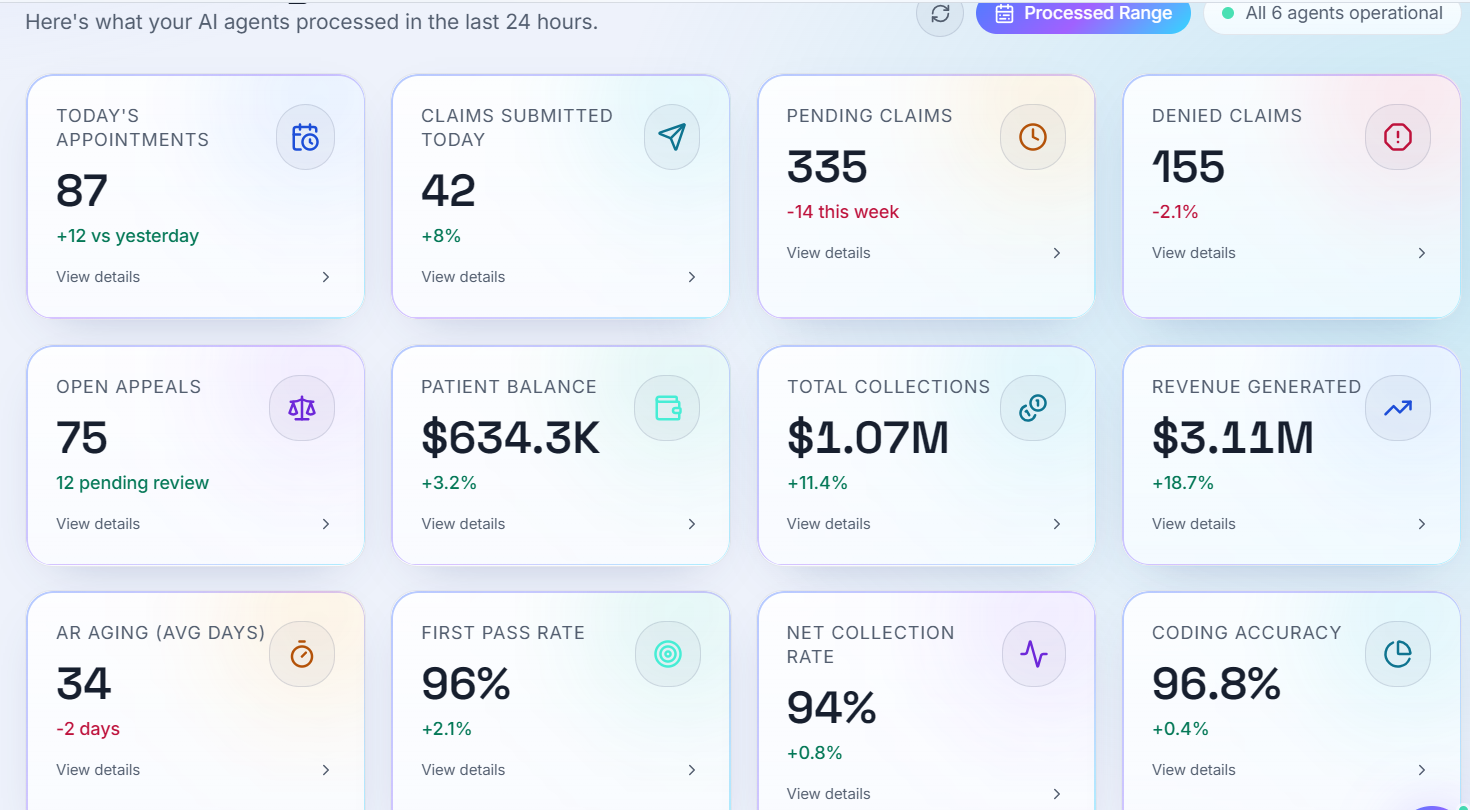The image size is (1470, 810).
Task: Click the 155 denied claims value
Action: coord(1188,167)
